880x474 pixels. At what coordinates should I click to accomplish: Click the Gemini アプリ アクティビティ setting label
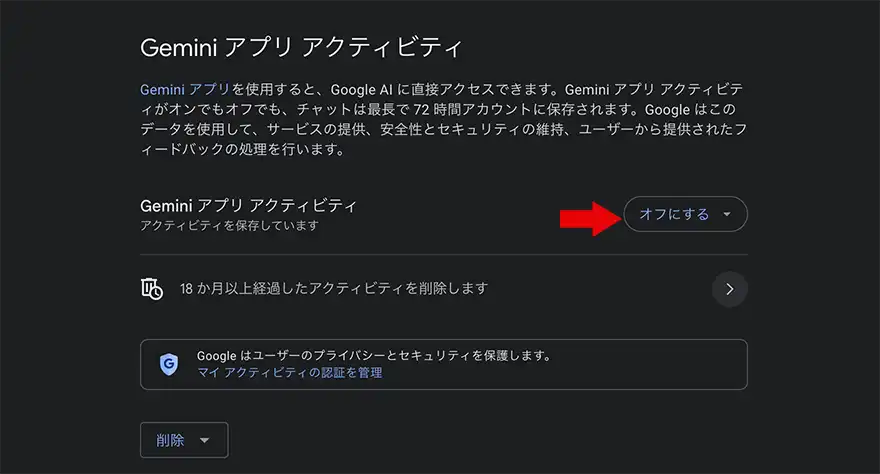click(248, 206)
